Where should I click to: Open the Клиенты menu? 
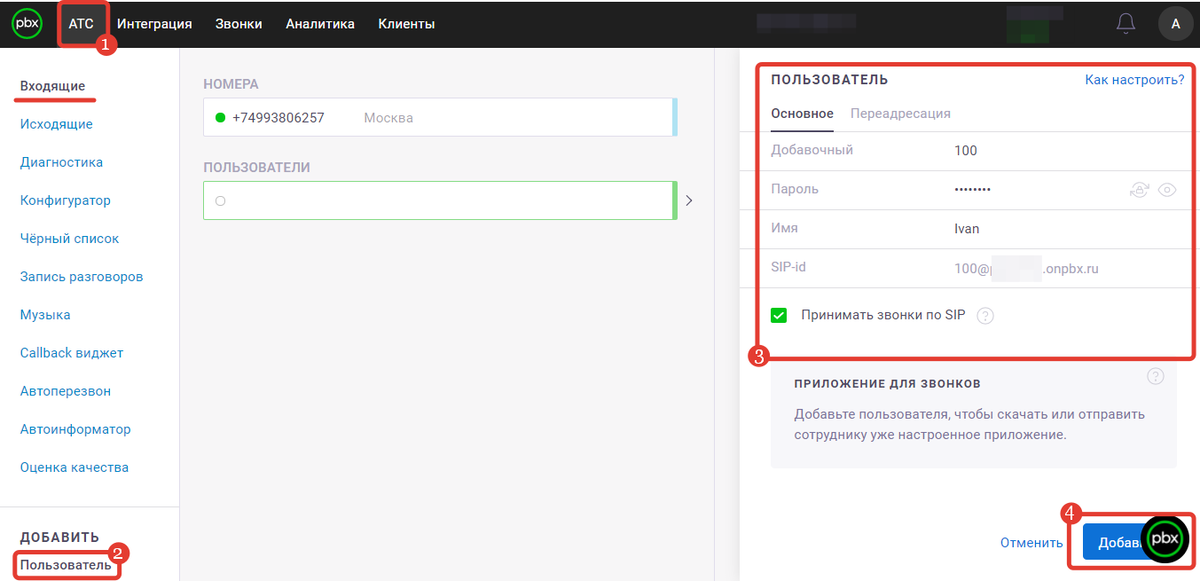pos(406,24)
